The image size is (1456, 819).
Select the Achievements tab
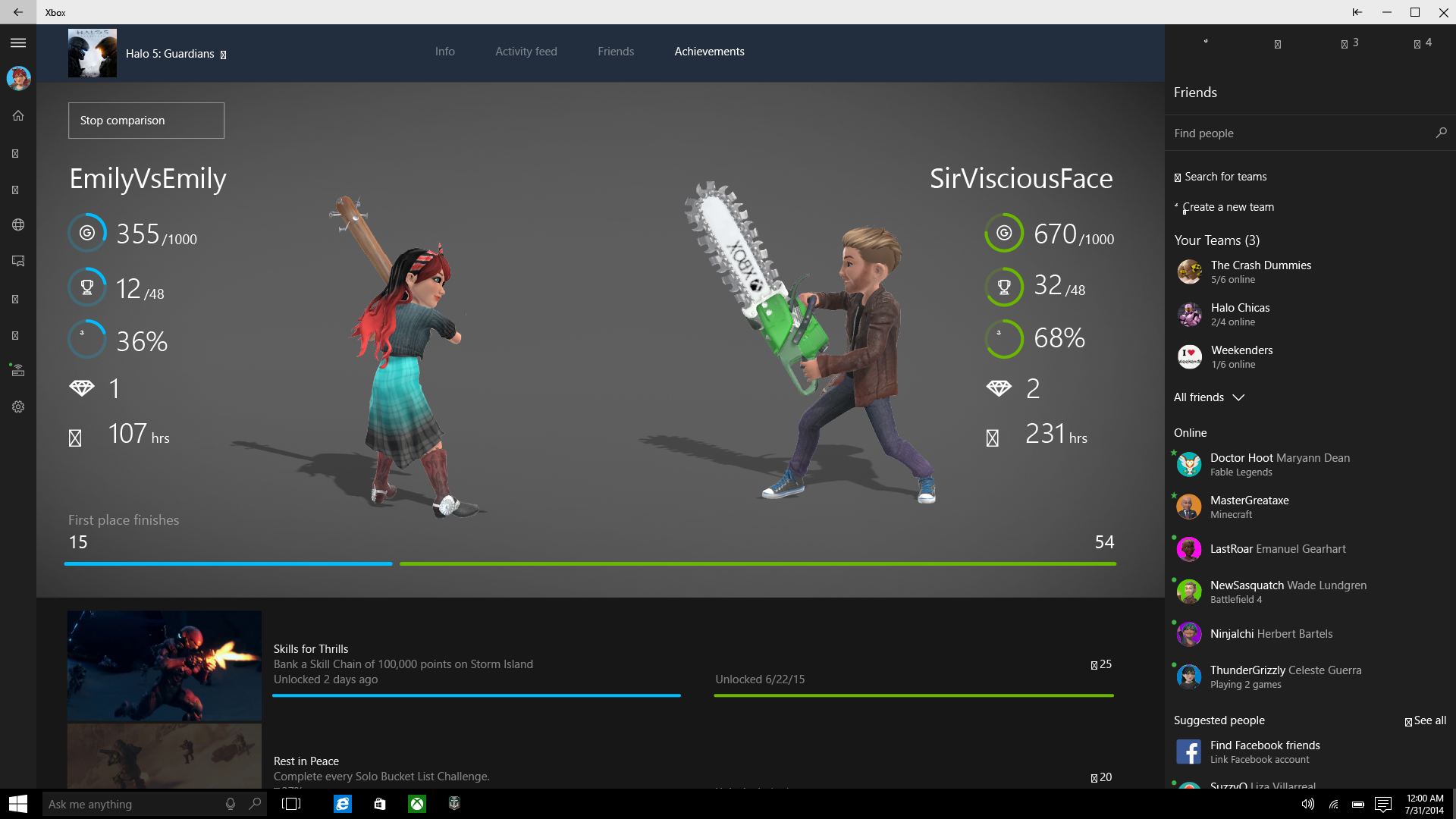point(710,52)
